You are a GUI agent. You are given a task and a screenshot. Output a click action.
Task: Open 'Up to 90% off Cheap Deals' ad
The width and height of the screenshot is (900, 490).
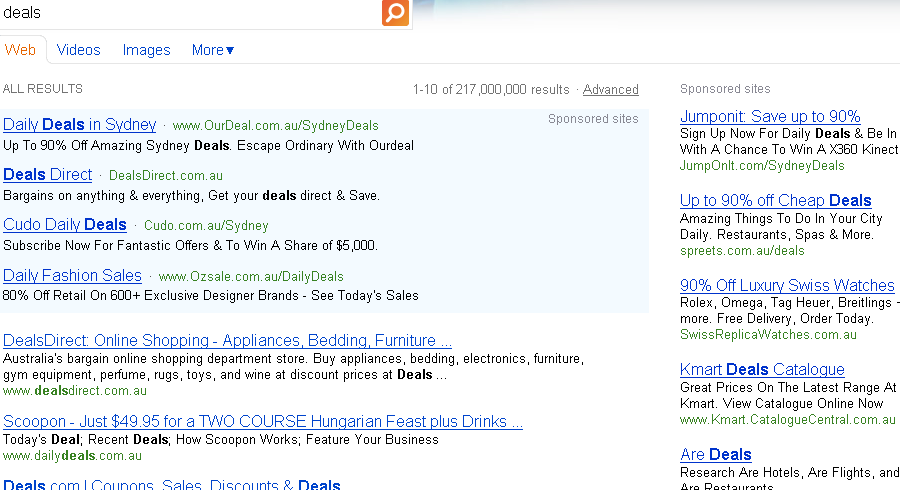pyautogui.click(x=775, y=200)
